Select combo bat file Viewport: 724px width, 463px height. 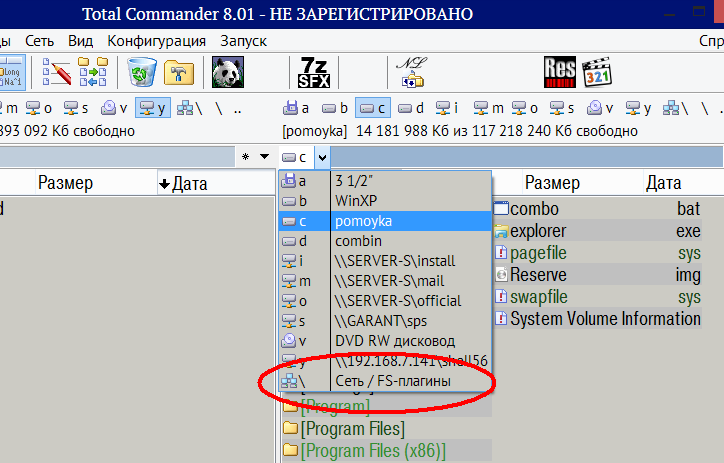coord(597,209)
